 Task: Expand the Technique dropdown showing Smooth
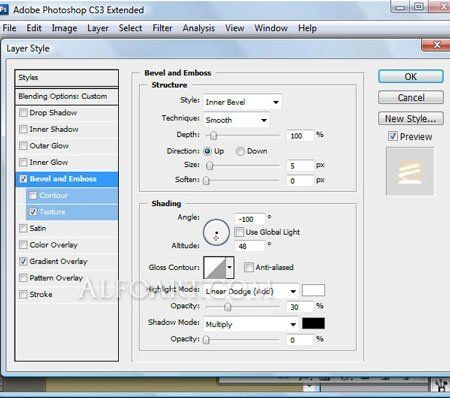pyautogui.click(x=236, y=120)
